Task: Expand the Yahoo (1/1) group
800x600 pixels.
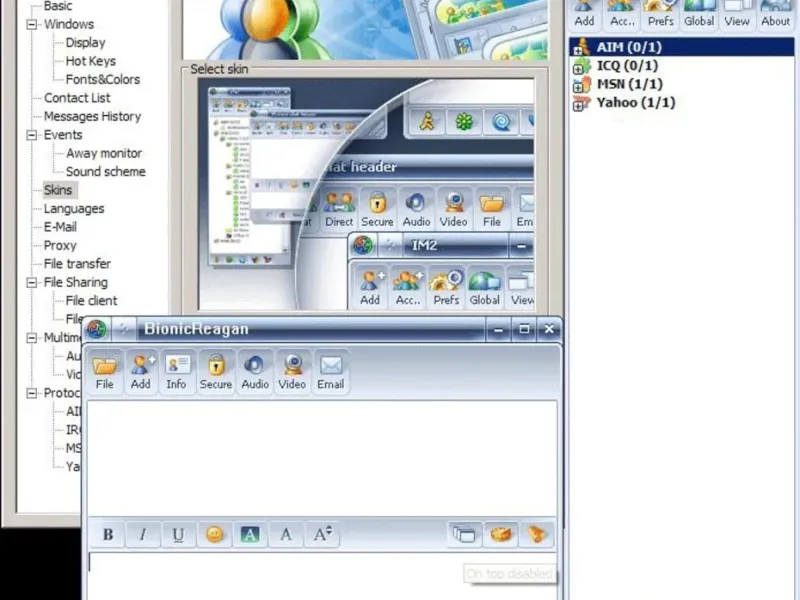Action: (578, 106)
